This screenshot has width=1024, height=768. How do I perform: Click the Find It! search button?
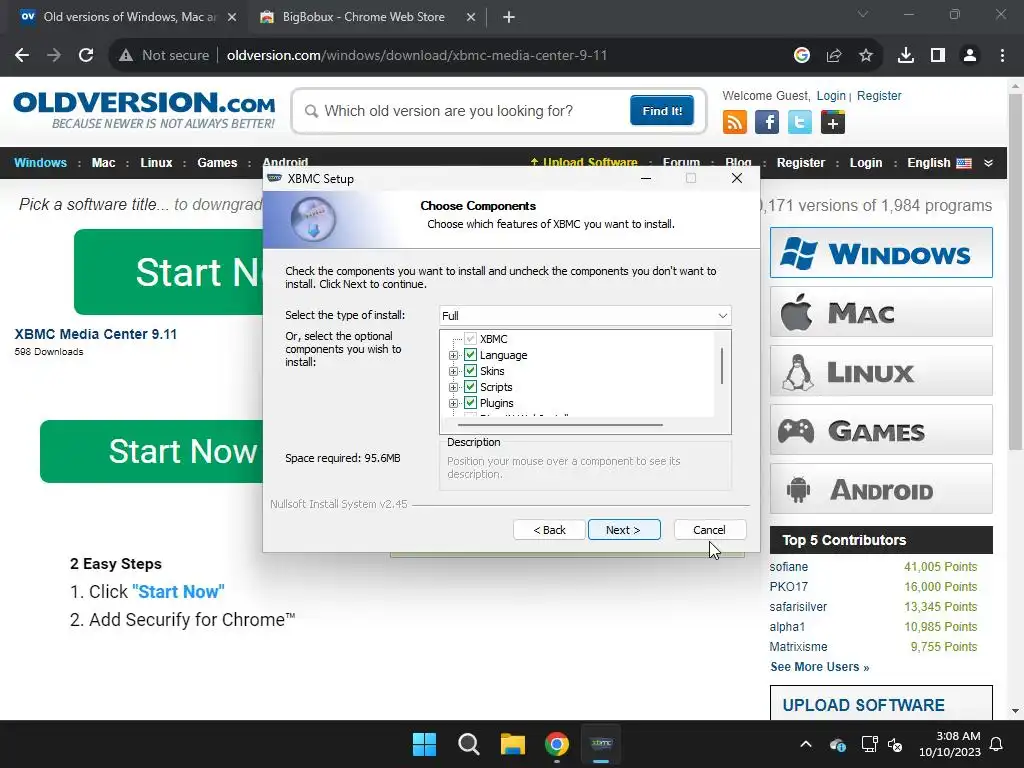point(662,110)
